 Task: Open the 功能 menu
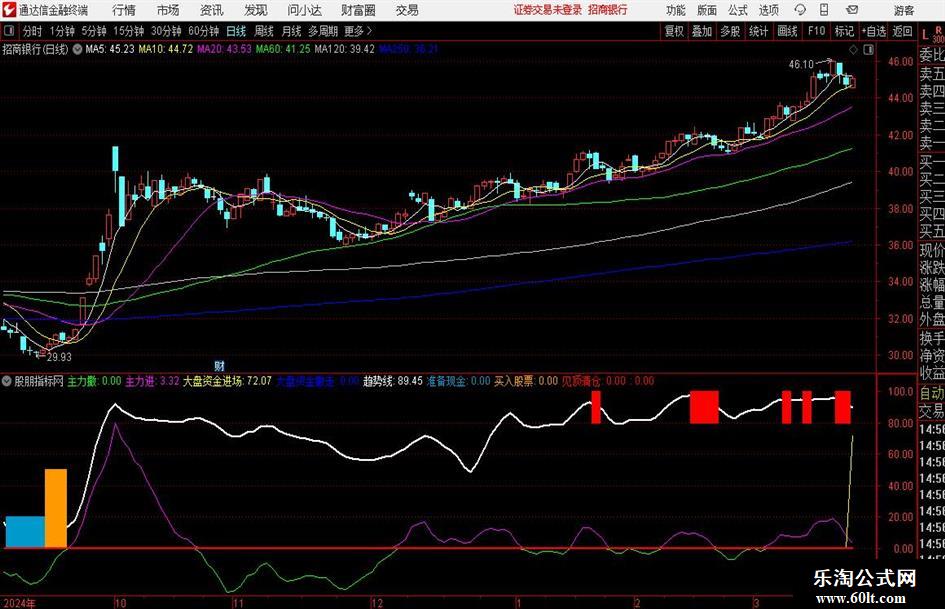[x=676, y=10]
